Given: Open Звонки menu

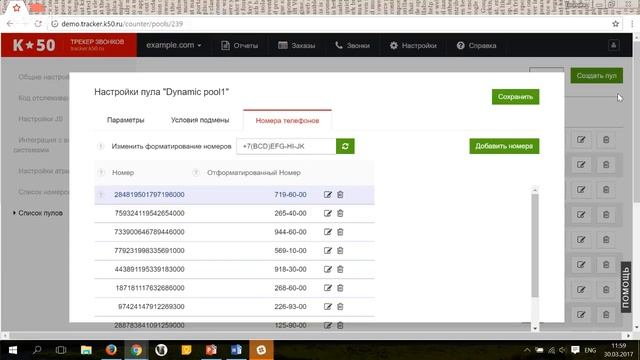Looking at the screenshot, I should [353, 45].
